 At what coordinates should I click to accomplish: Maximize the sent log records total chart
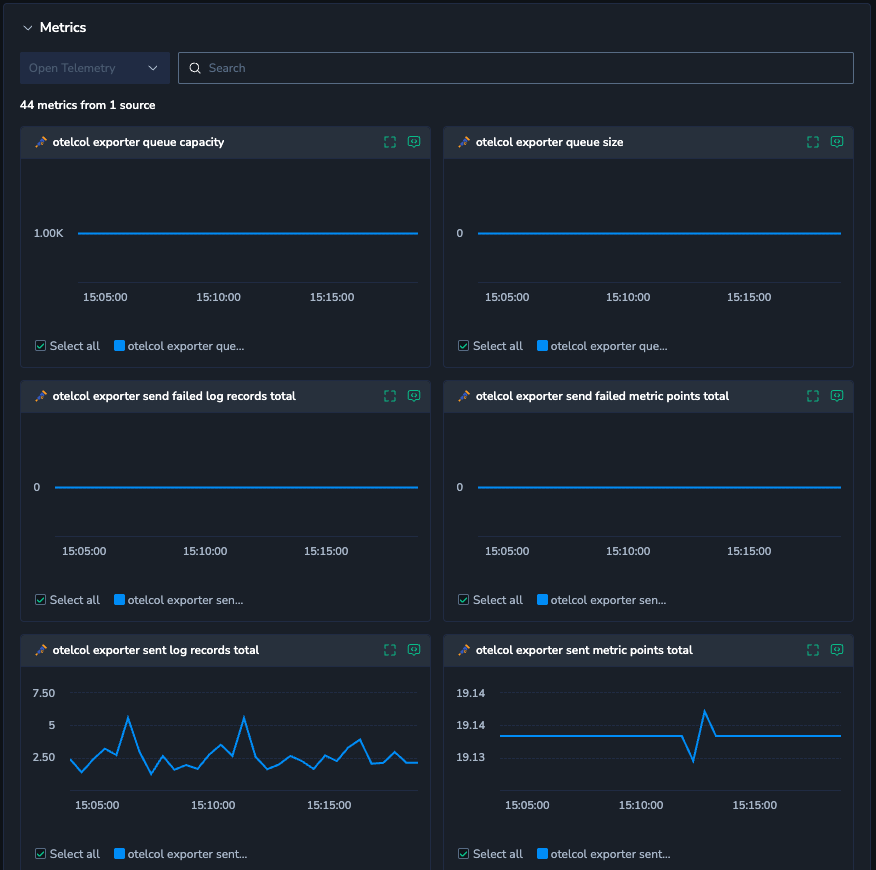[x=390, y=650]
